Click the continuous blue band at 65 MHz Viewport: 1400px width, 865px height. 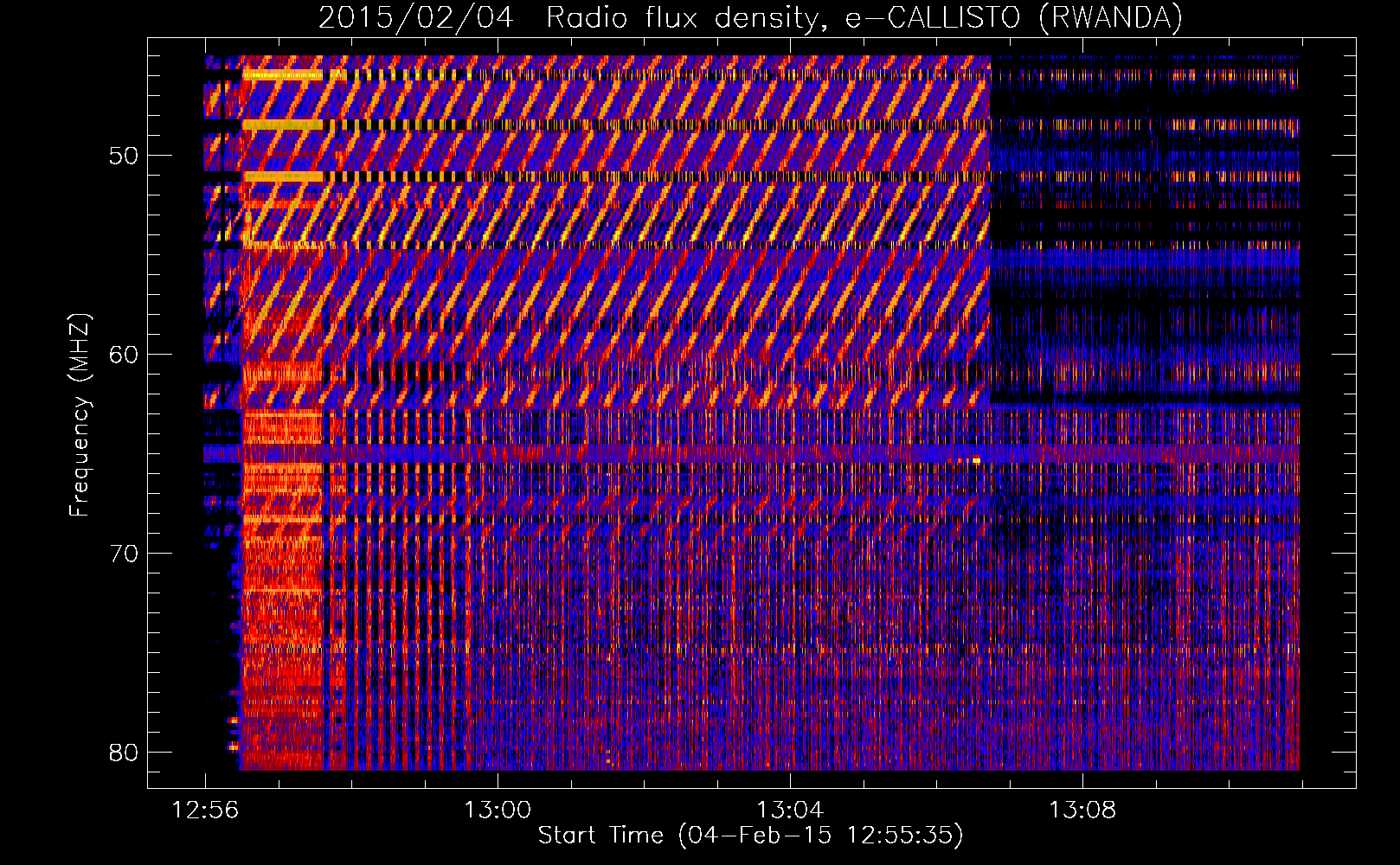tap(692, 452)
